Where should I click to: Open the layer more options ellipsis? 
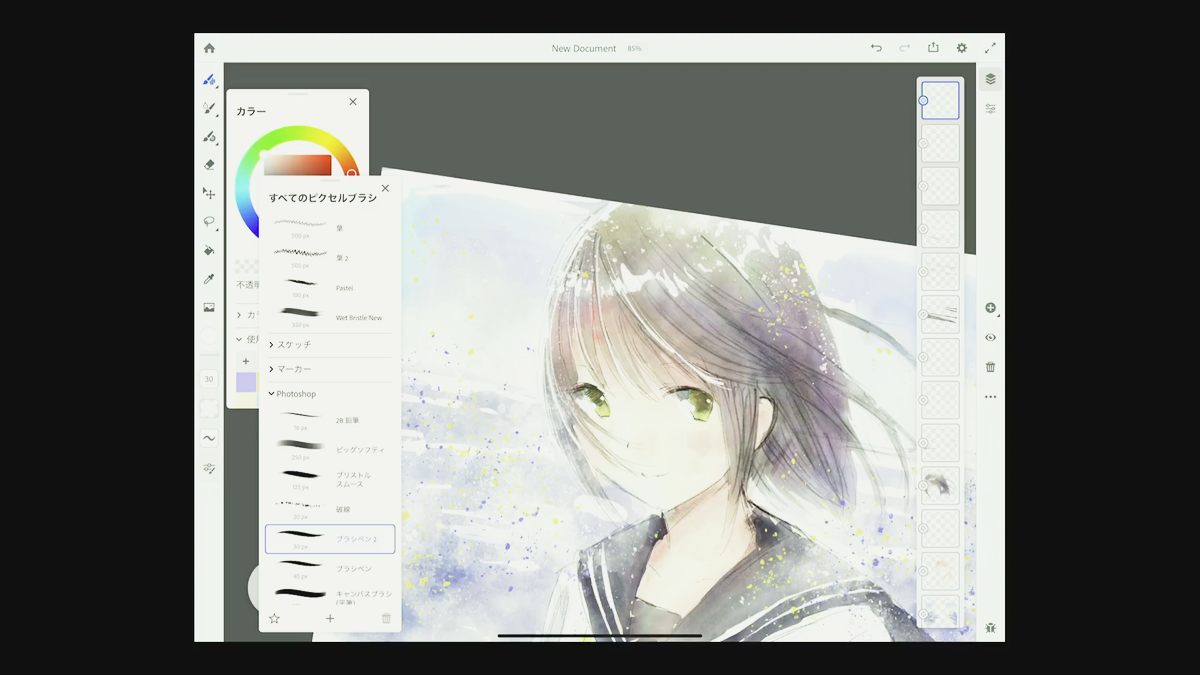click(x=990, y=397)
